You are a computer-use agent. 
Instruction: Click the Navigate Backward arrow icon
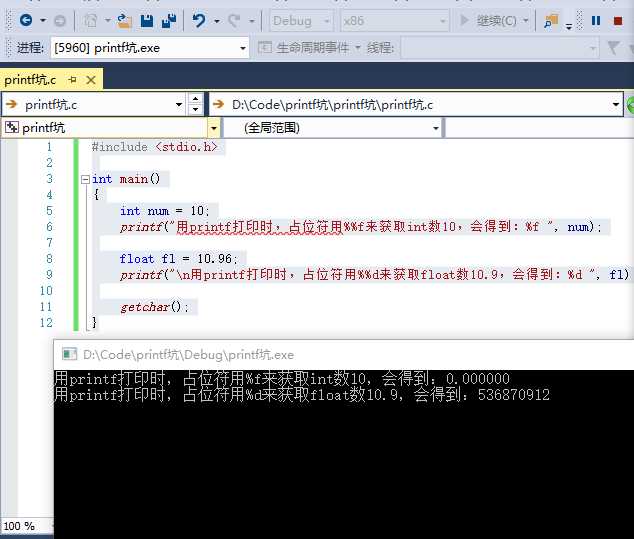(x=26, y=20)
